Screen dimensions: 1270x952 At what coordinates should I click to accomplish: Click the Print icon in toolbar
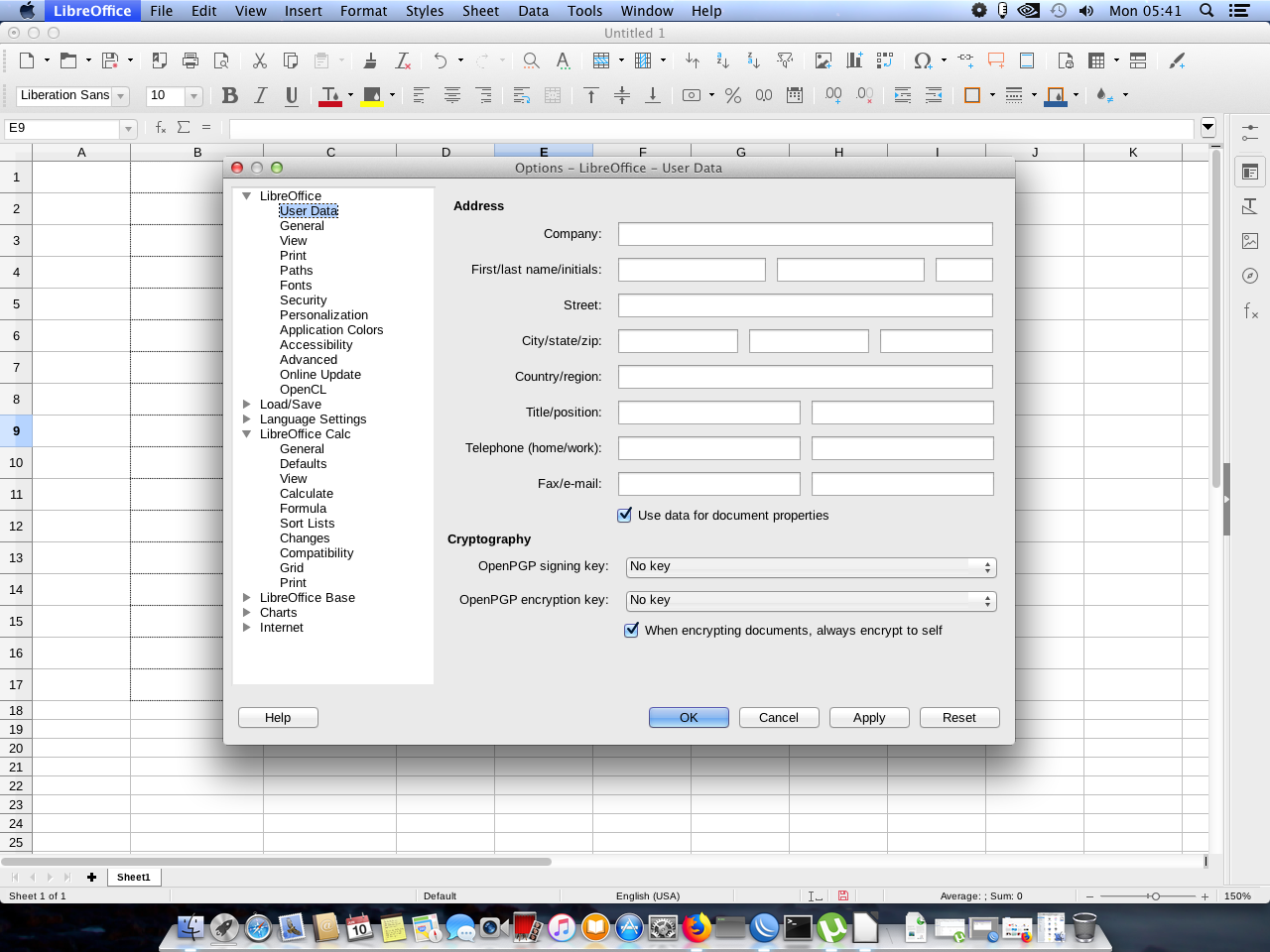[190, 60]
